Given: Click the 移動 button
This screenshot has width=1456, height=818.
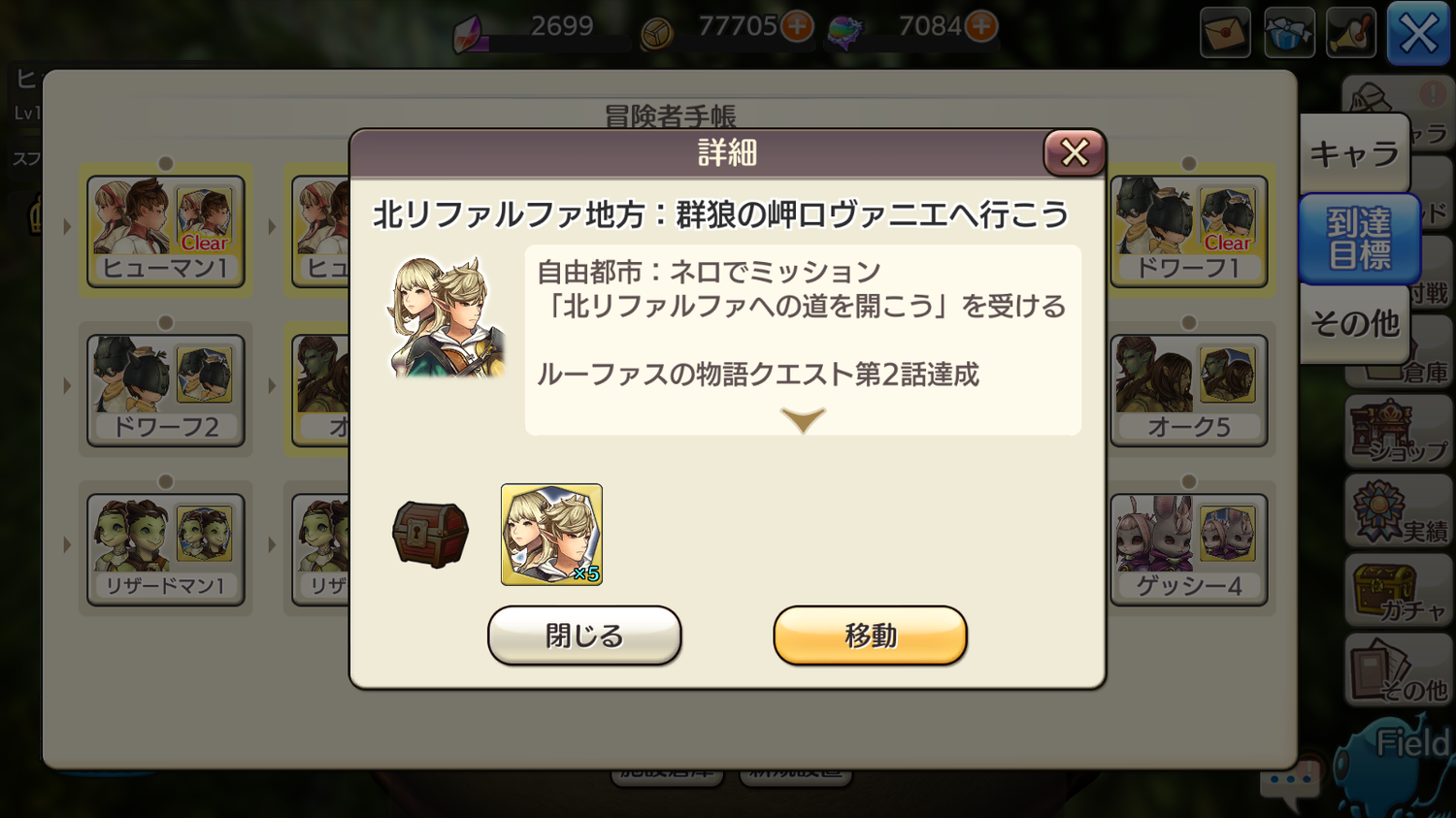Looking at the screenshot, I should point(870,636).
